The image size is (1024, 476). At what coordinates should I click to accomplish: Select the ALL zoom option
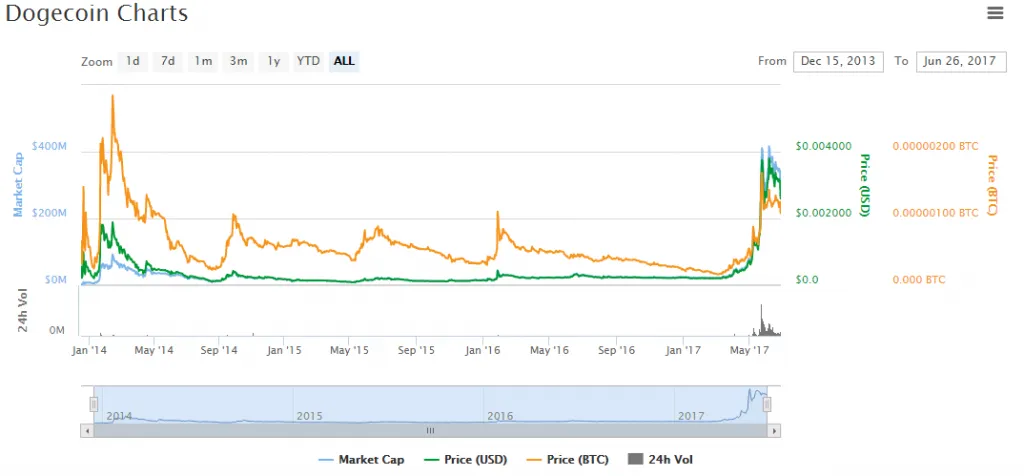344,61
